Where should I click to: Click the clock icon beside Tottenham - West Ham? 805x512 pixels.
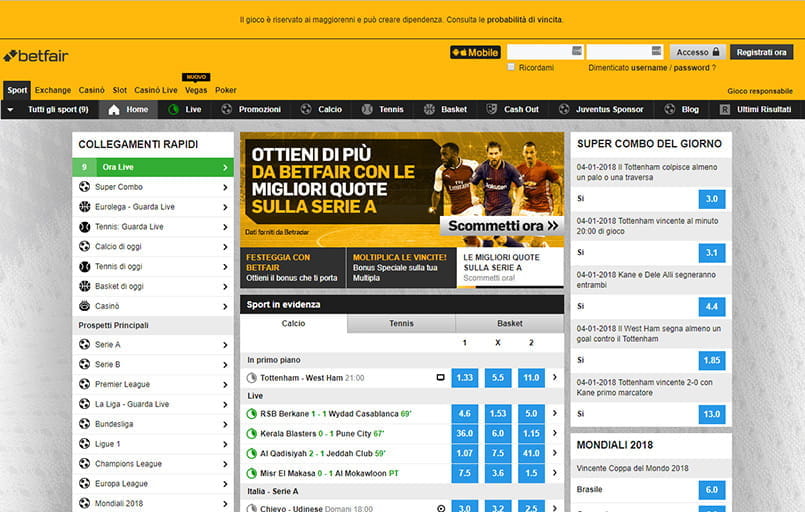click(252, 378)
